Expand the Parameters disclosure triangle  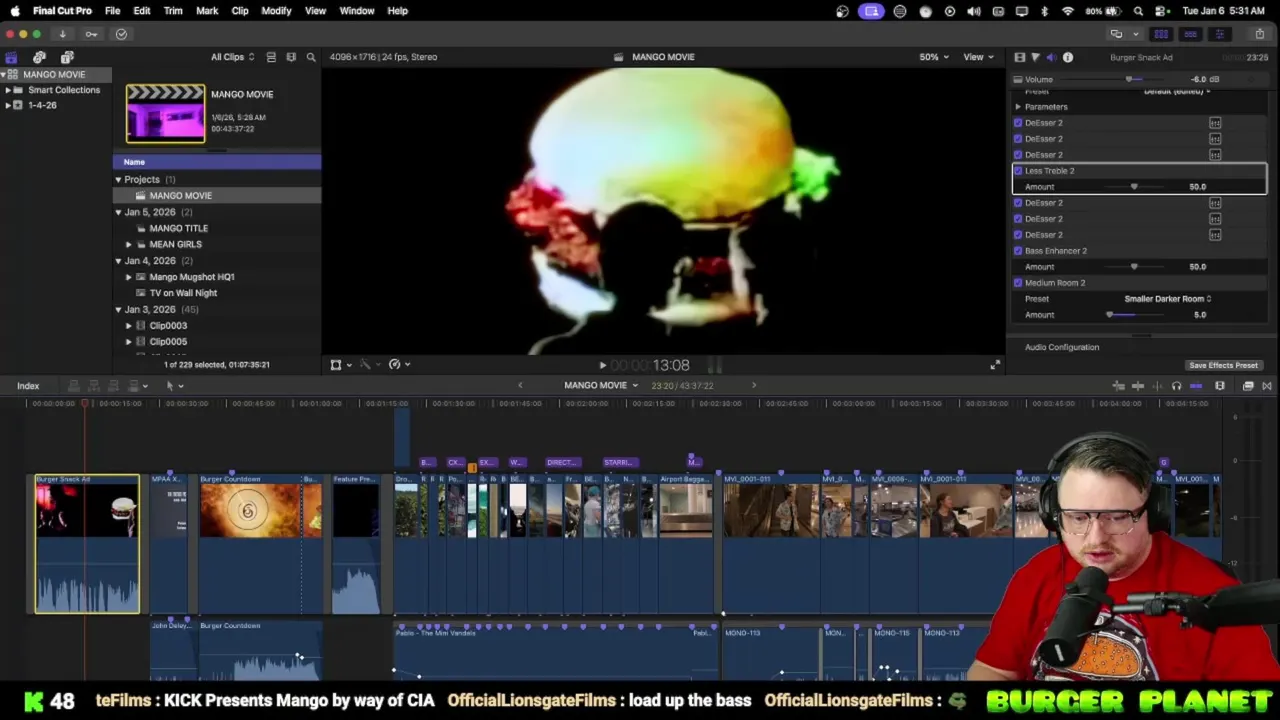click(x=1018, y=107)
